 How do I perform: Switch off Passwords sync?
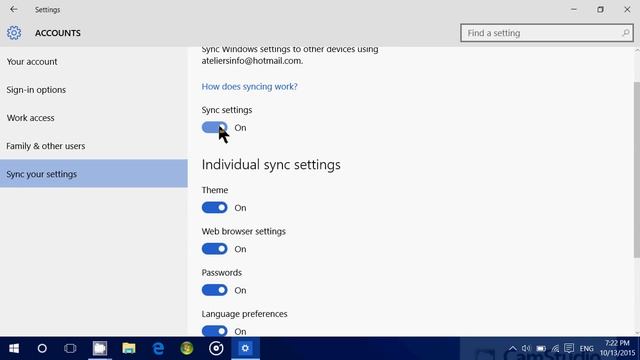(214, 290)
